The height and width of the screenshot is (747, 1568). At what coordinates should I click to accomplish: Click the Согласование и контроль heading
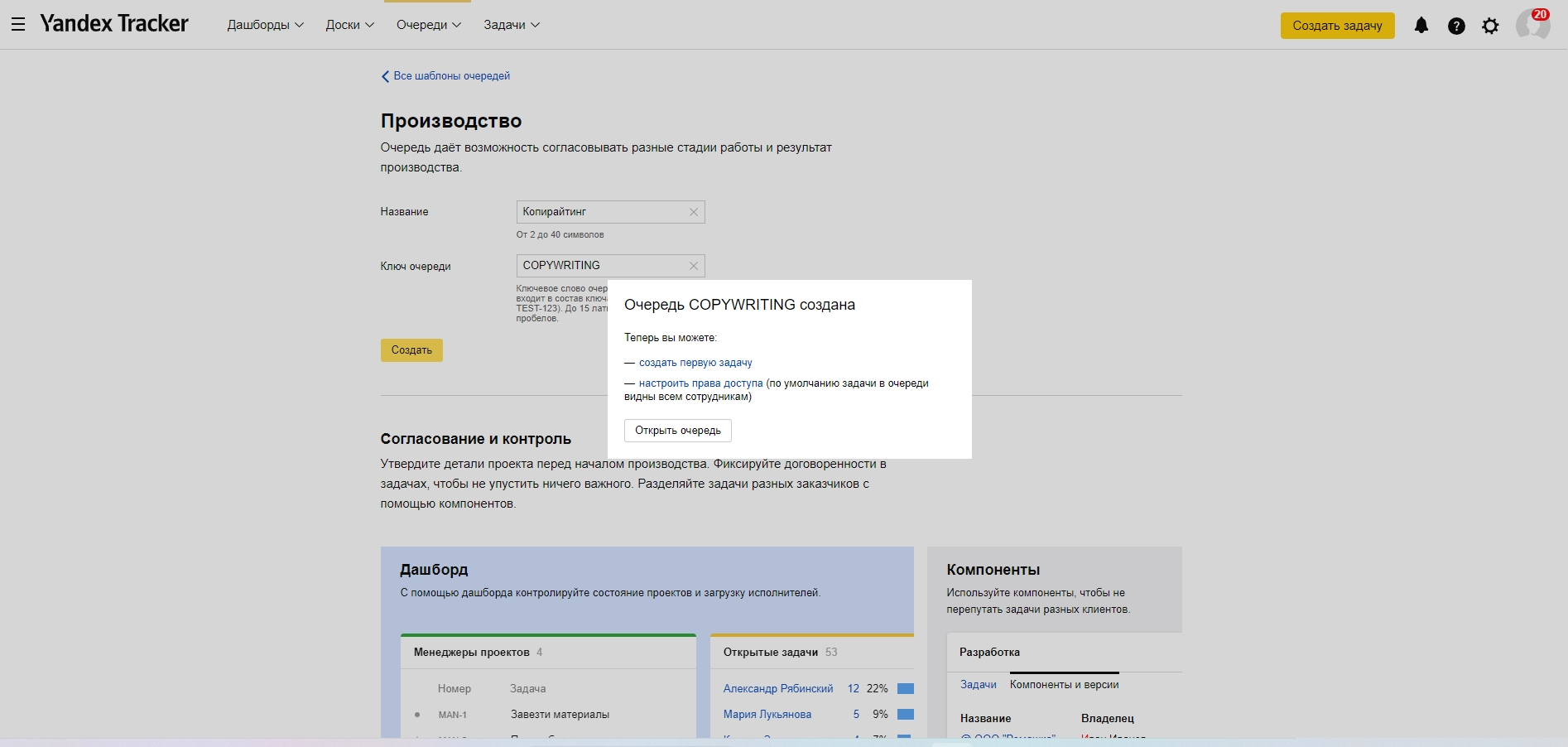tap(476, 439)
